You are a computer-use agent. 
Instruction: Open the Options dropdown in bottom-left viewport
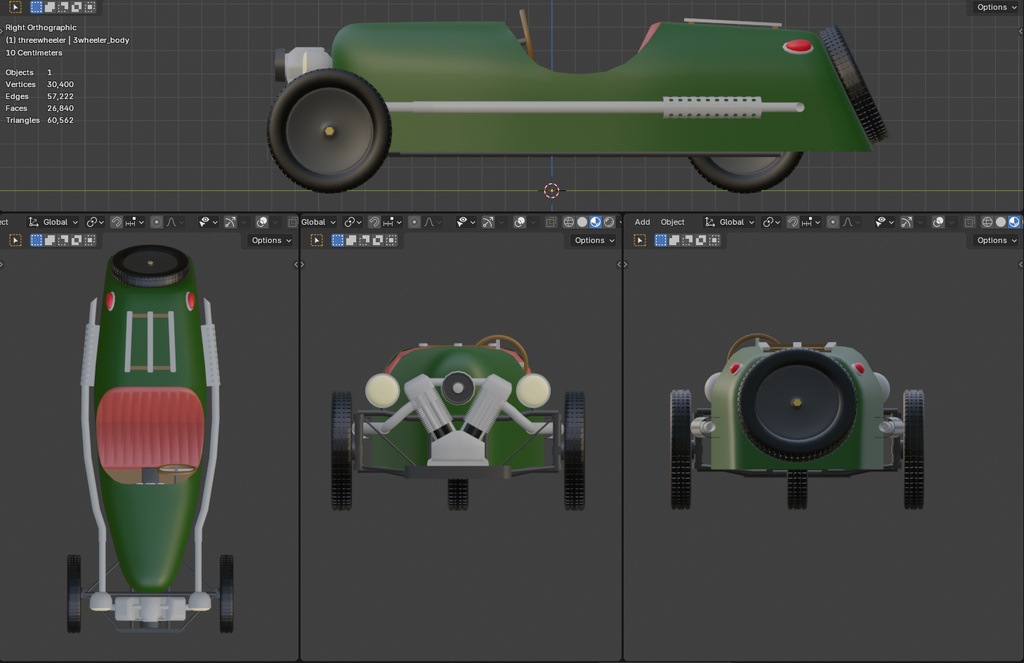point(271,240)
